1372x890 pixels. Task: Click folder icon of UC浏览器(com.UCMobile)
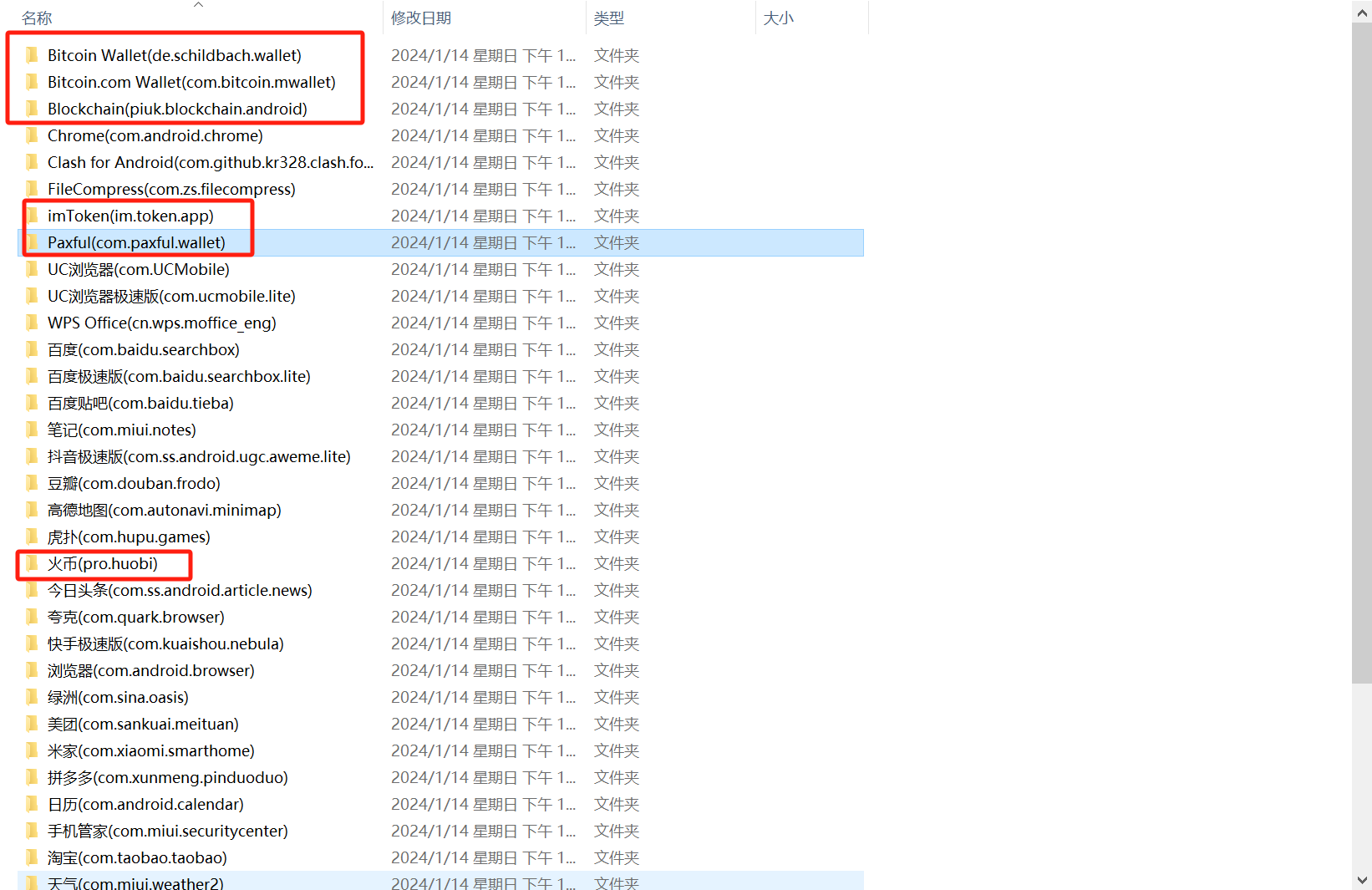(32, 269)
